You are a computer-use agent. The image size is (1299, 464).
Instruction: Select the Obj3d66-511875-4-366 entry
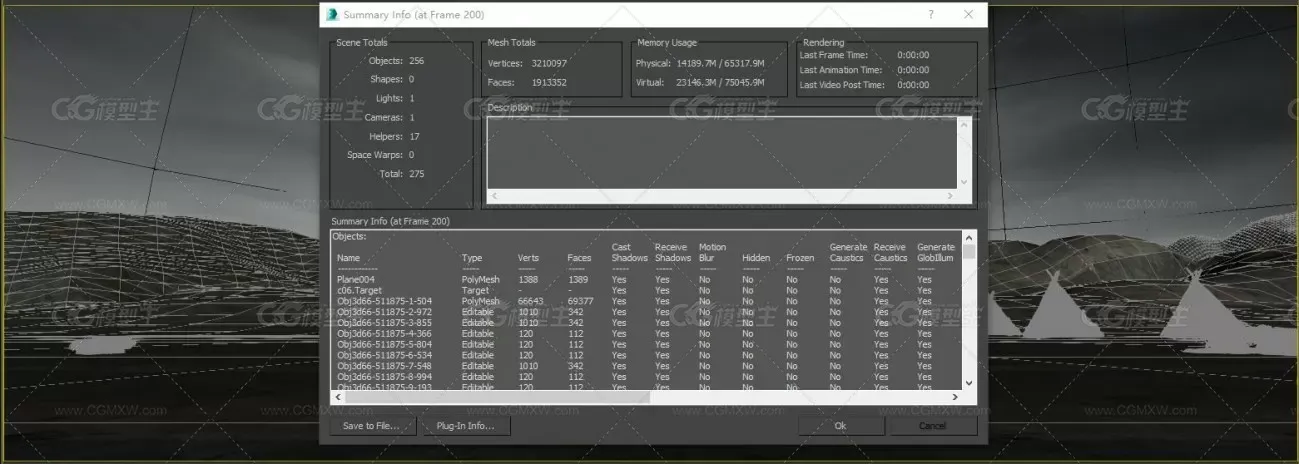[x=384, y=333]
